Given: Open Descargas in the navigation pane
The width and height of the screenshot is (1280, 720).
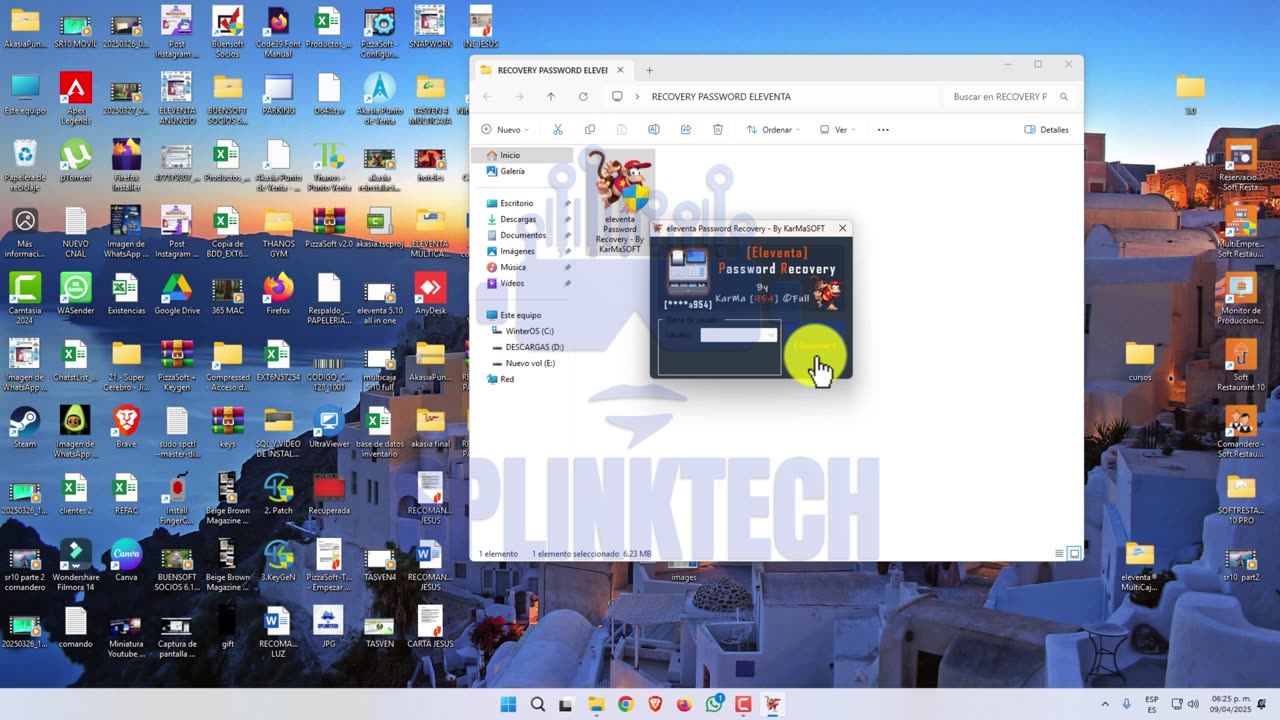Looking at the screenshot, I should coord(518,219).
